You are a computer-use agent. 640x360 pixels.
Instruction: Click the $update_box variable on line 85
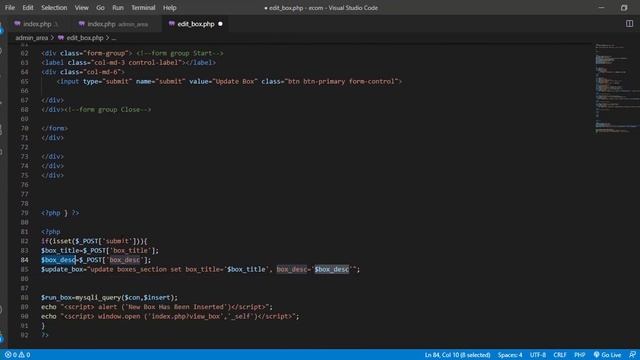coord(62,269)
